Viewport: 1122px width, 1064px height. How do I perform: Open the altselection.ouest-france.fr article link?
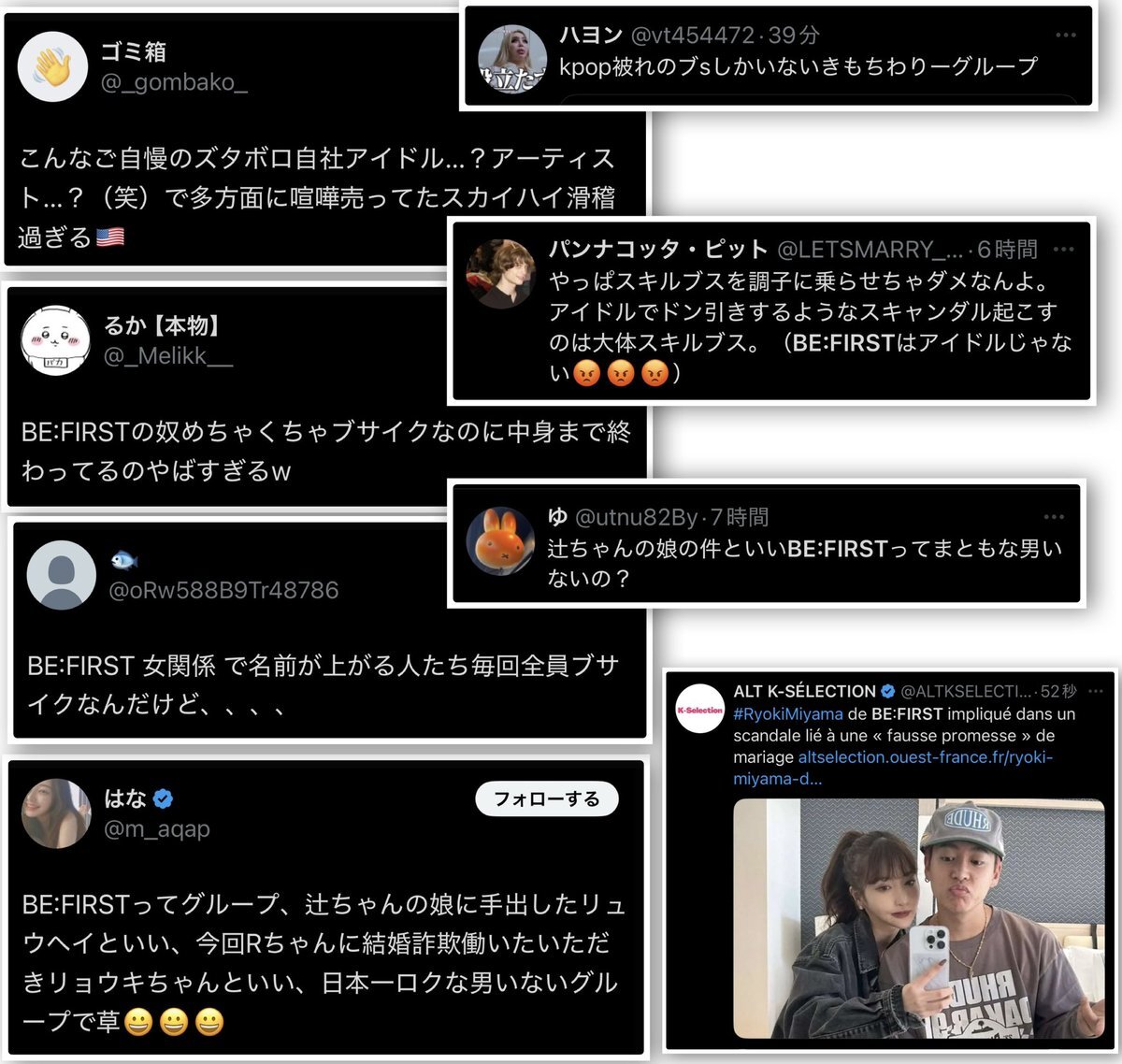(x=892, y=768)
